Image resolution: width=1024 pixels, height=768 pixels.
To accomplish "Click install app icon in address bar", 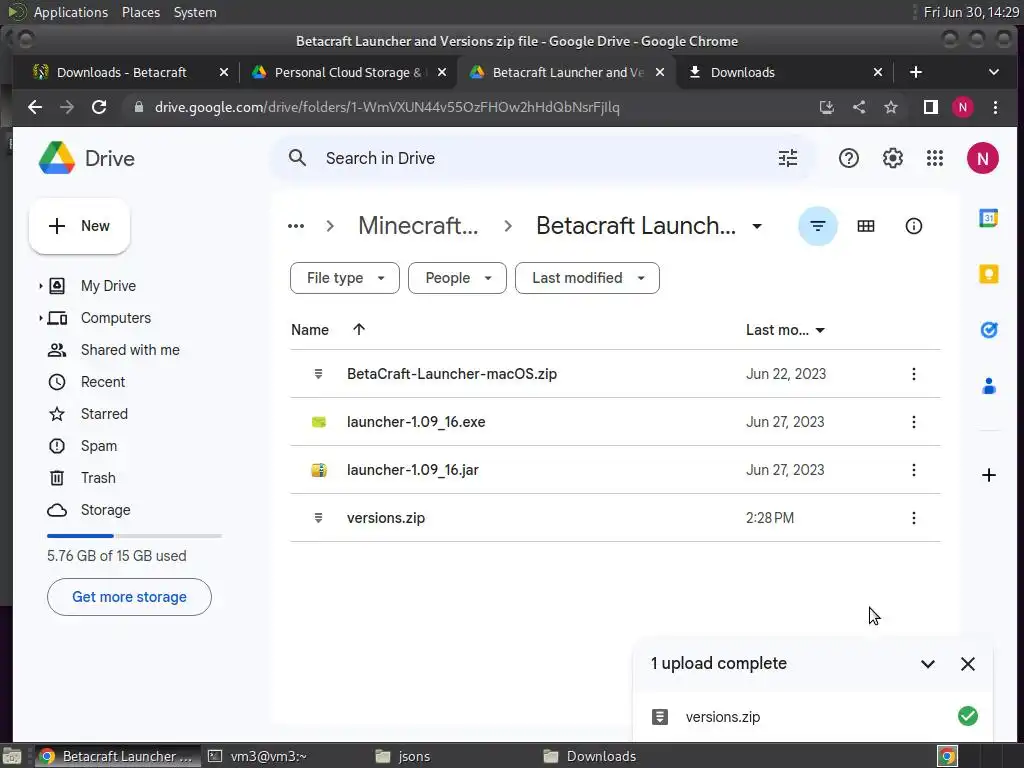I will (827, 107).
